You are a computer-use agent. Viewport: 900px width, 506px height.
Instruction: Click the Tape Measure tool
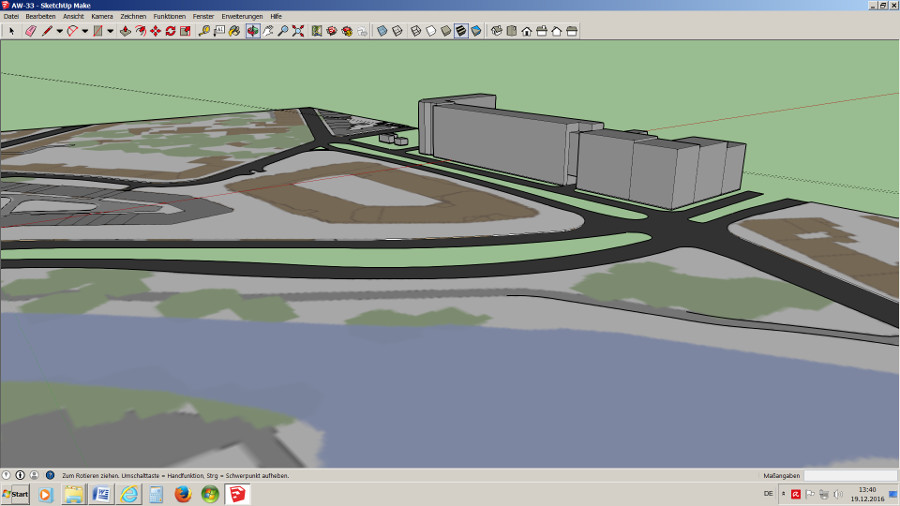pos(204,31)
